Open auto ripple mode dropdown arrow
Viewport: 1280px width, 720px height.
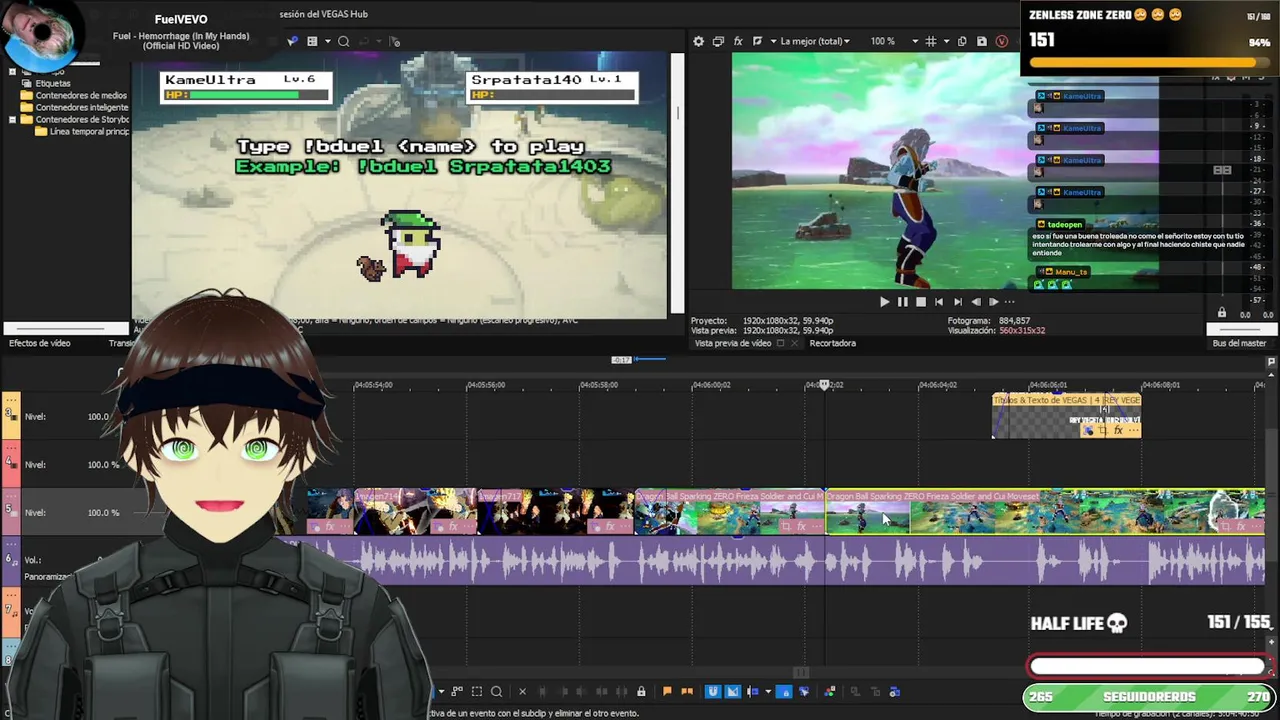[x=768, y=691]
